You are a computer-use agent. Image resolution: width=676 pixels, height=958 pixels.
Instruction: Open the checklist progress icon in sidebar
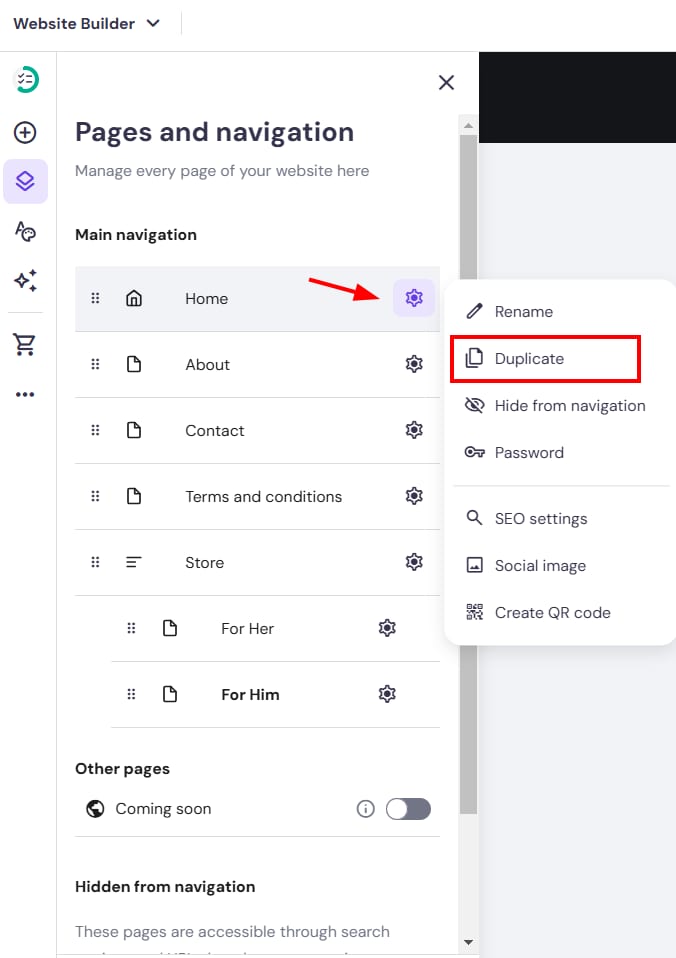click(x=26, y=79)
